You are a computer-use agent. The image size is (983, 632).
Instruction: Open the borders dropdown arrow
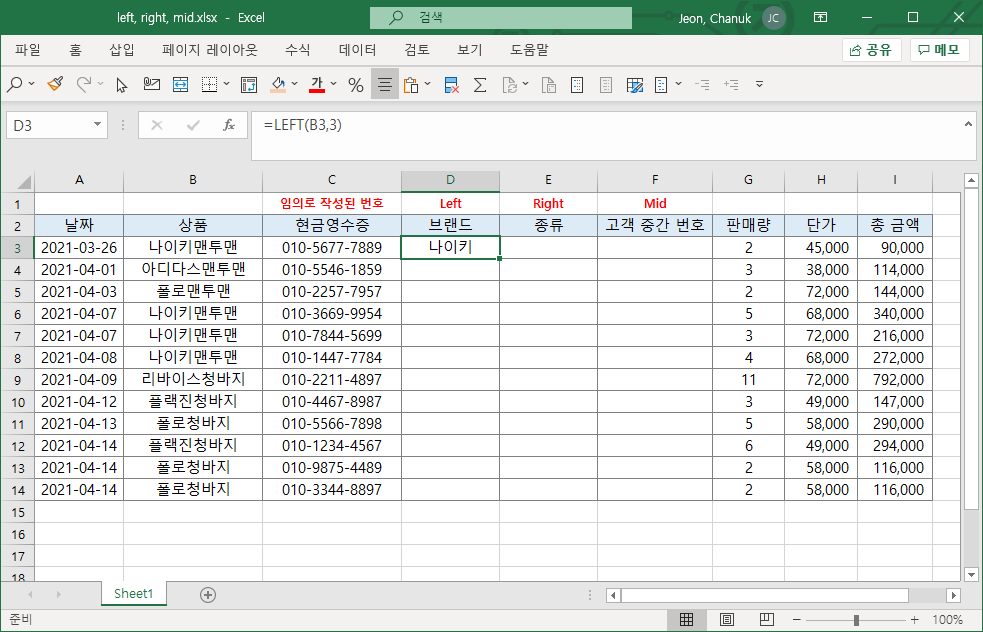tap(226, 84)
